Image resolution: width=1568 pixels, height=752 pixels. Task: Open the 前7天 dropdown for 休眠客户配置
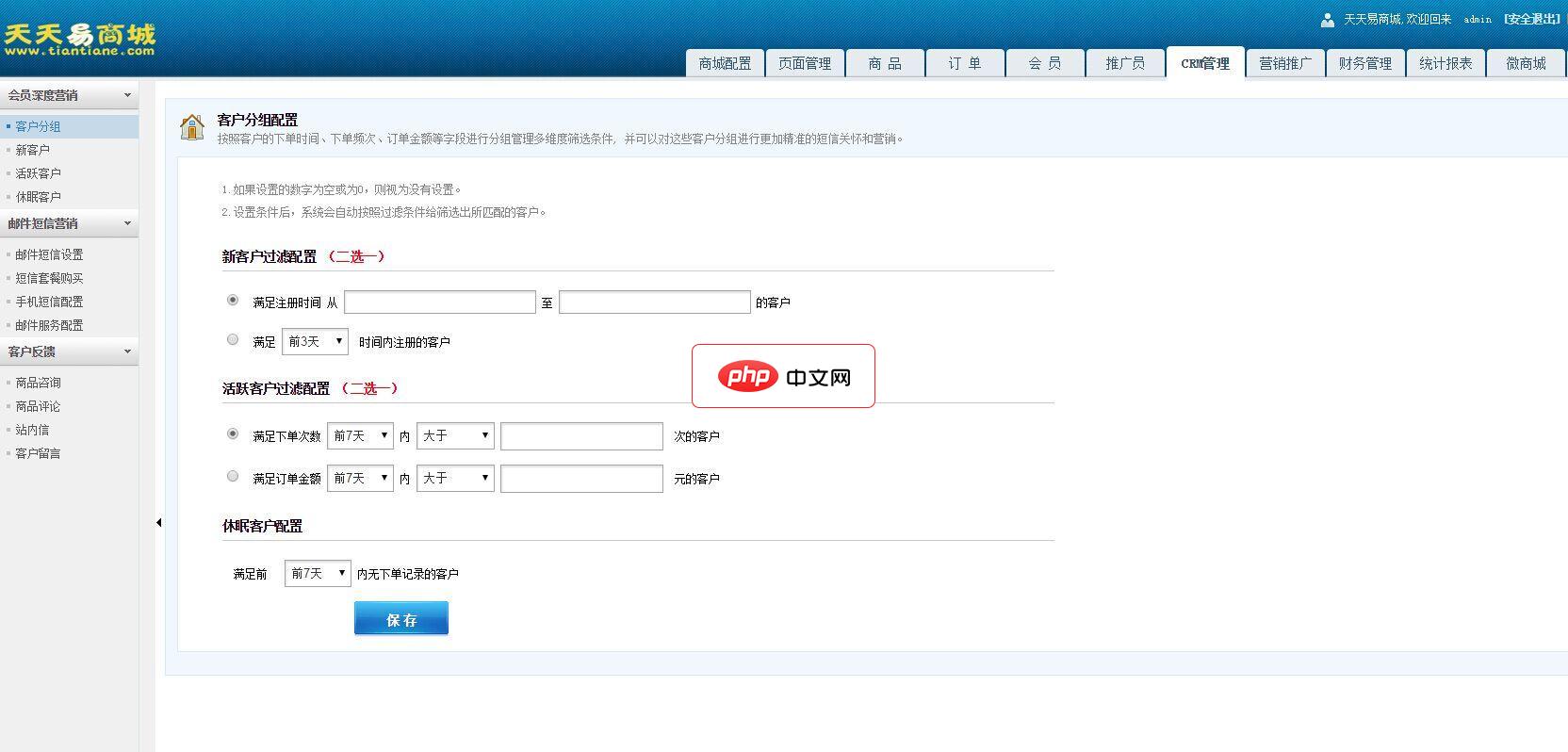[318, 573]
